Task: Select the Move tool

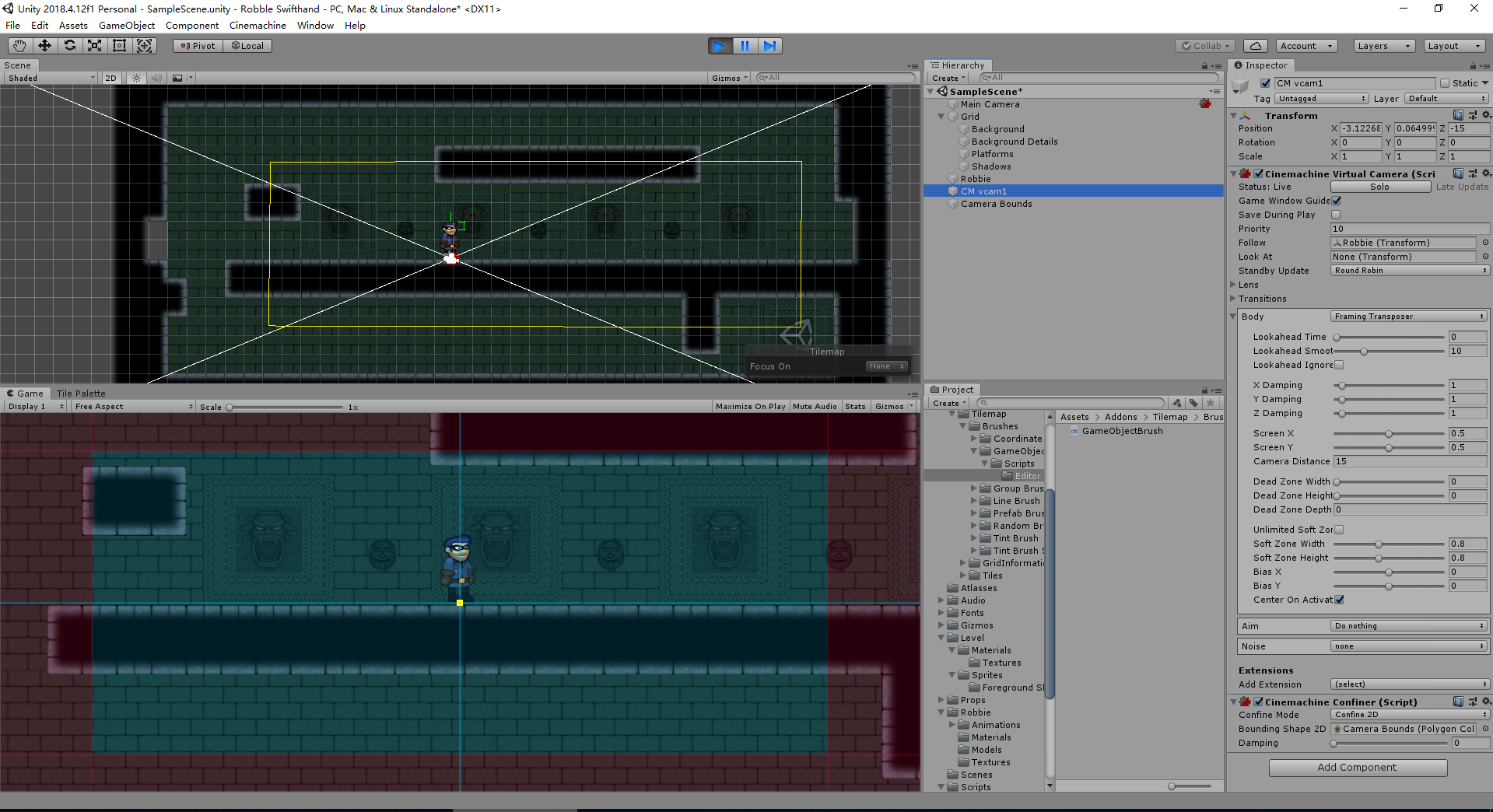Action: tap(44, 46)
